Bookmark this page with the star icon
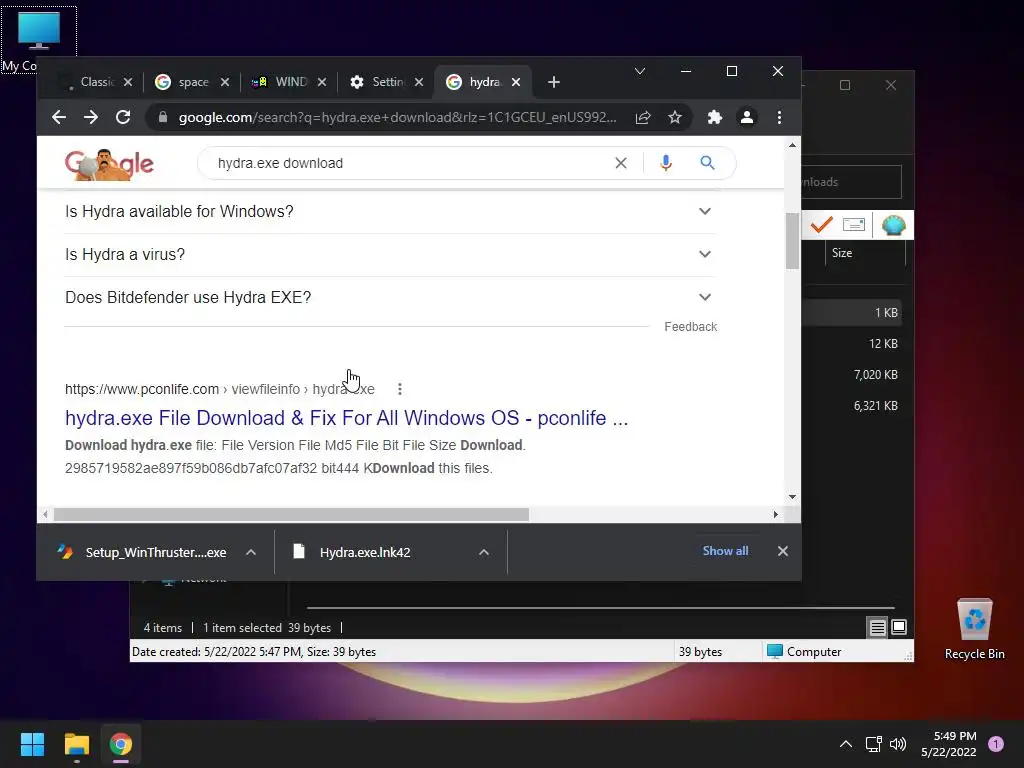The width and height of the screenshot is (1024, 768). (675, 118)
